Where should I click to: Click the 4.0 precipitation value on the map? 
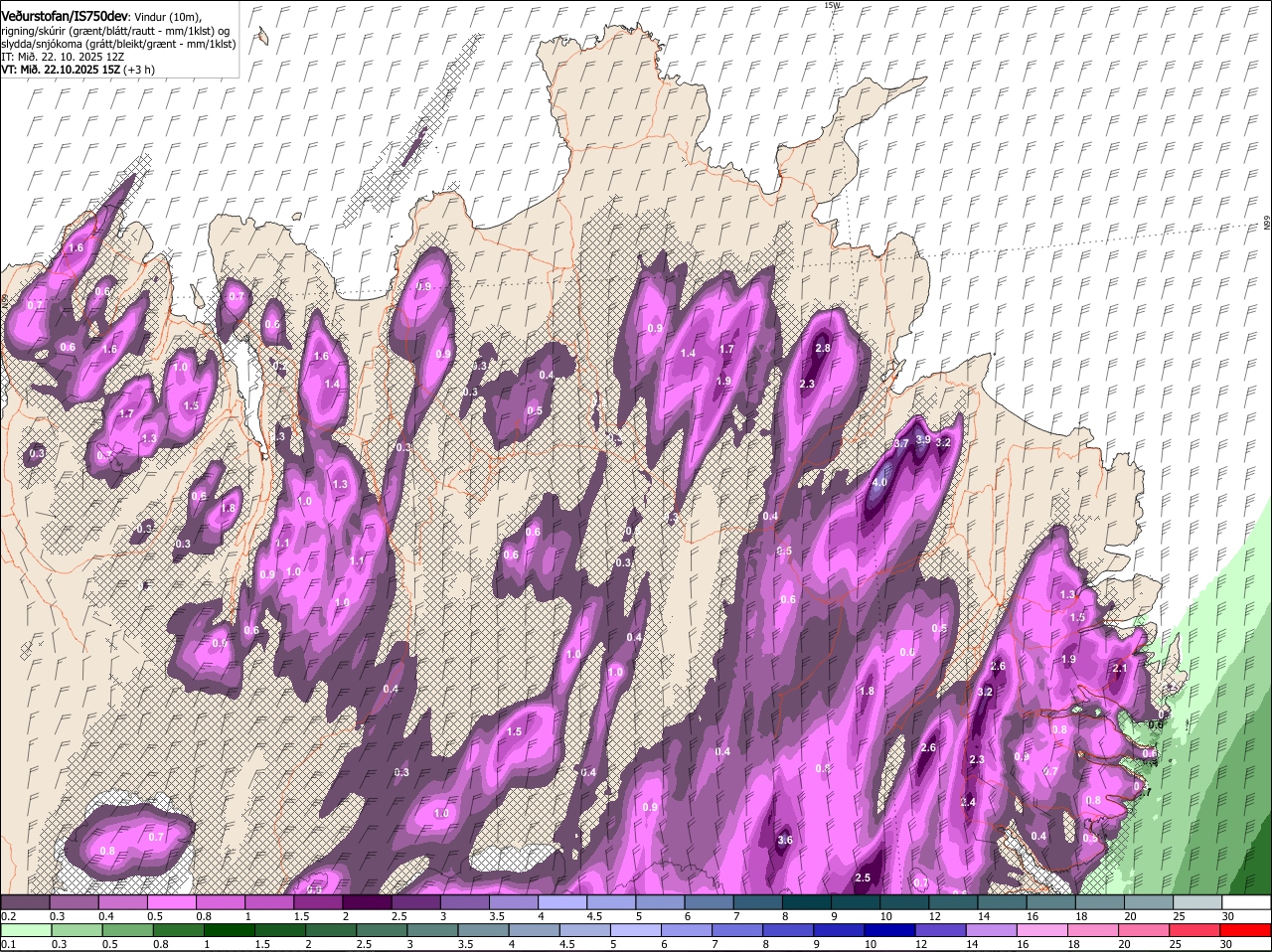click(879, 483)
